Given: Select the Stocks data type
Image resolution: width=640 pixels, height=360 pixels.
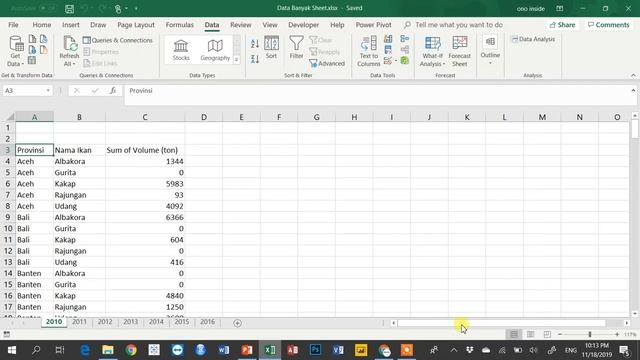Looking at the screenshot, I should pos(181,50).
